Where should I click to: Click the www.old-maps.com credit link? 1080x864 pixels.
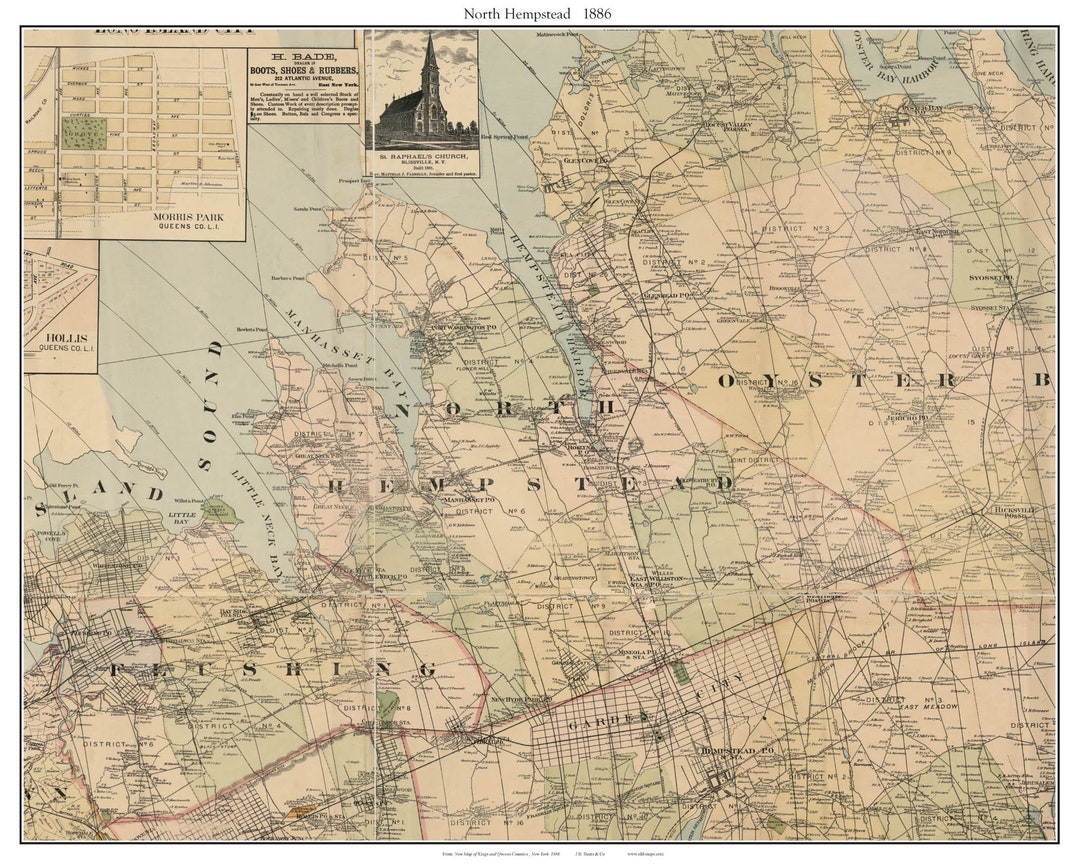(645, 853)
